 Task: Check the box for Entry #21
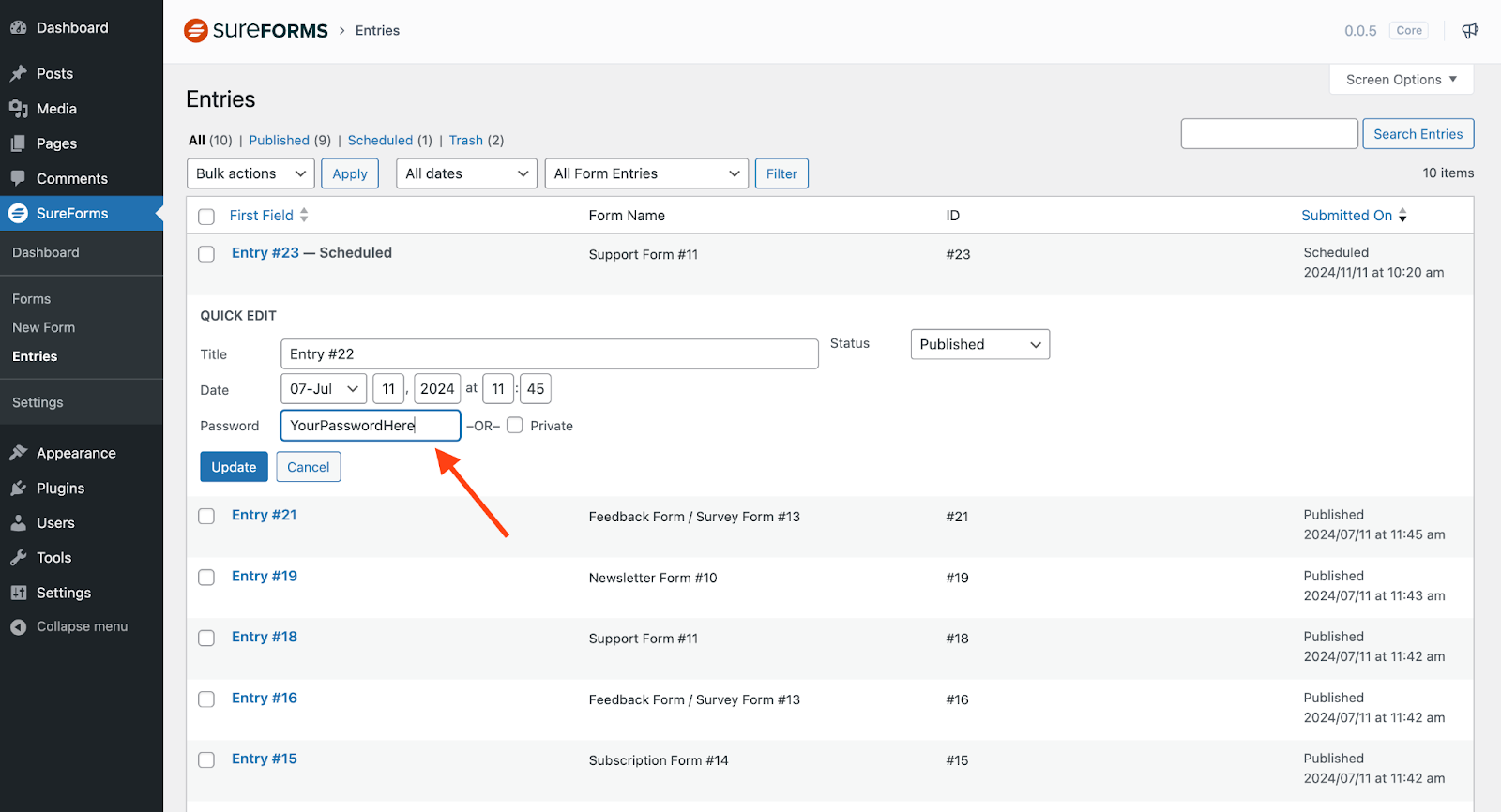pyautogui.click(x=206, y=516)
